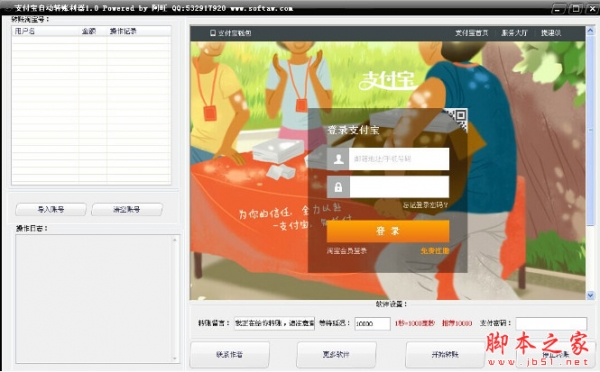600x372 pixels.
Task: Open the 忘记登录密码 forgot password link
Action: 425,205
